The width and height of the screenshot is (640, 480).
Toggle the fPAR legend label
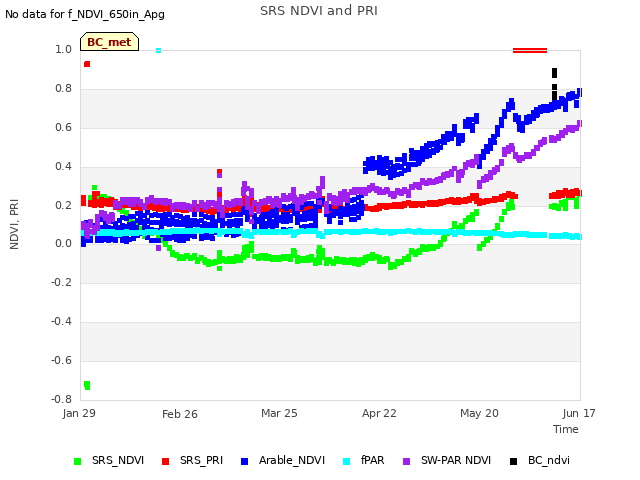(x=373, y=460)
